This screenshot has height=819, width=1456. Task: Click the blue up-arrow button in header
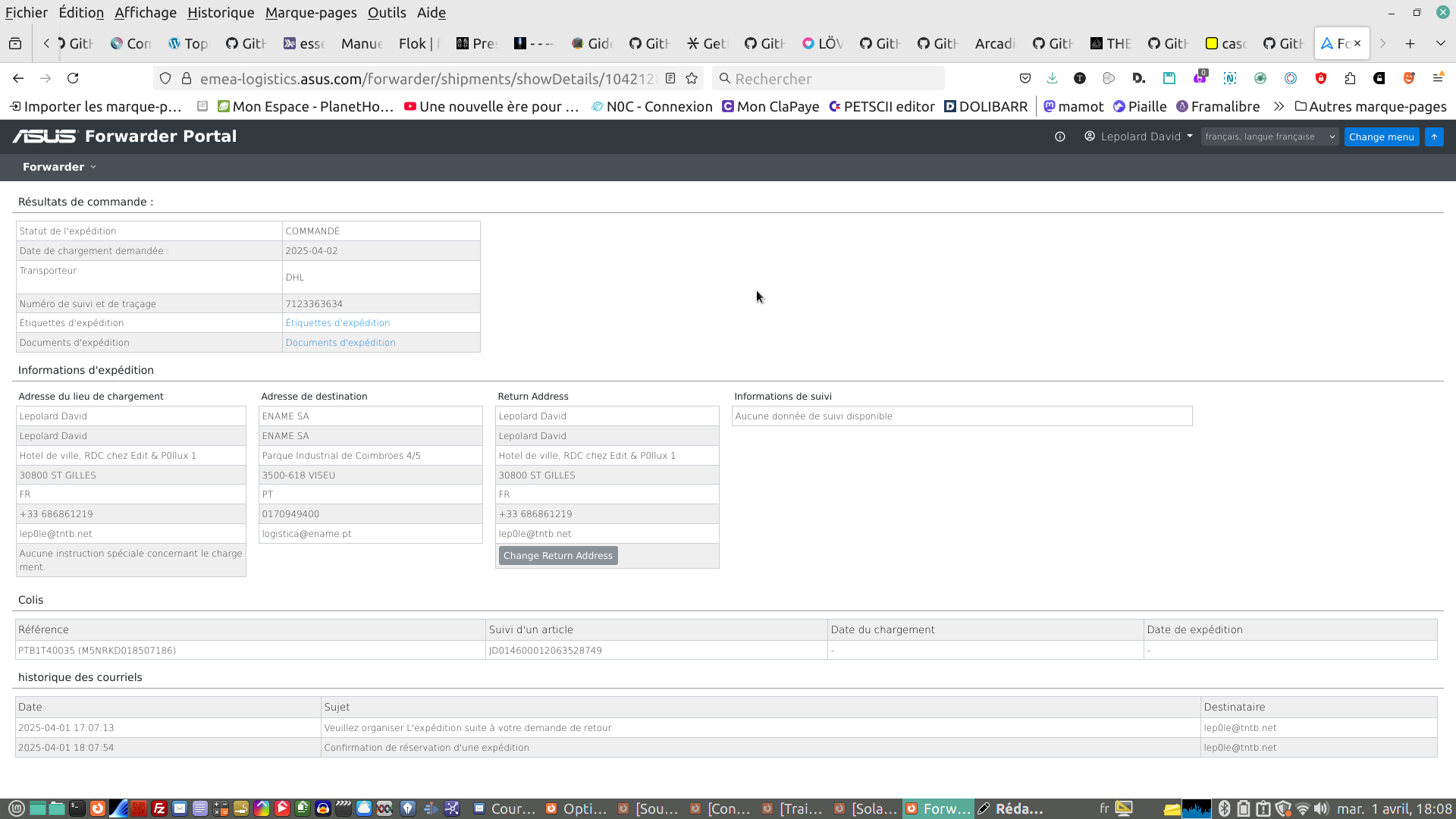point(1434,136)
